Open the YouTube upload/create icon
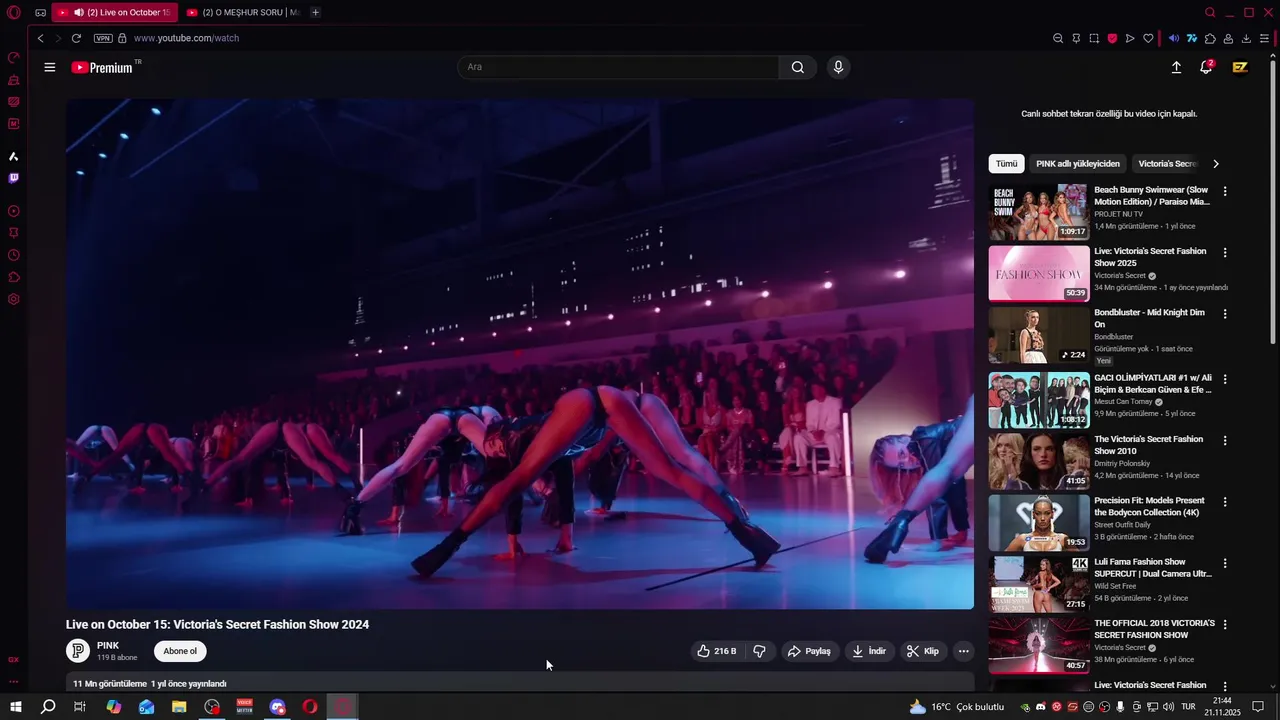The height and width of the screenshot is (720, 1280). click(1176, 67)
